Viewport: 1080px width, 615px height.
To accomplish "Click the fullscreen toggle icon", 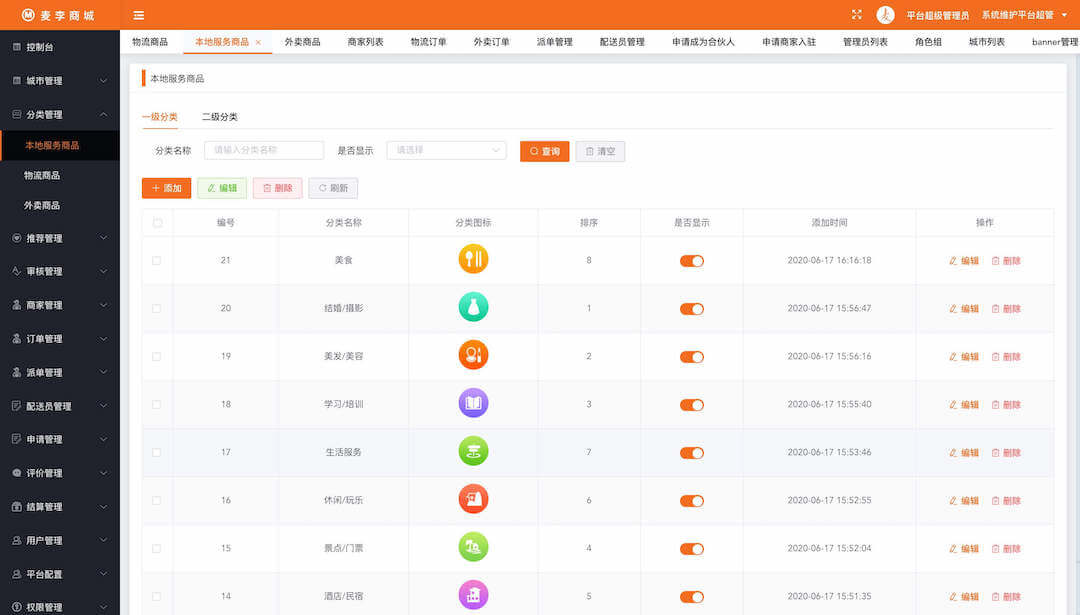I will [x=856, y=15].
